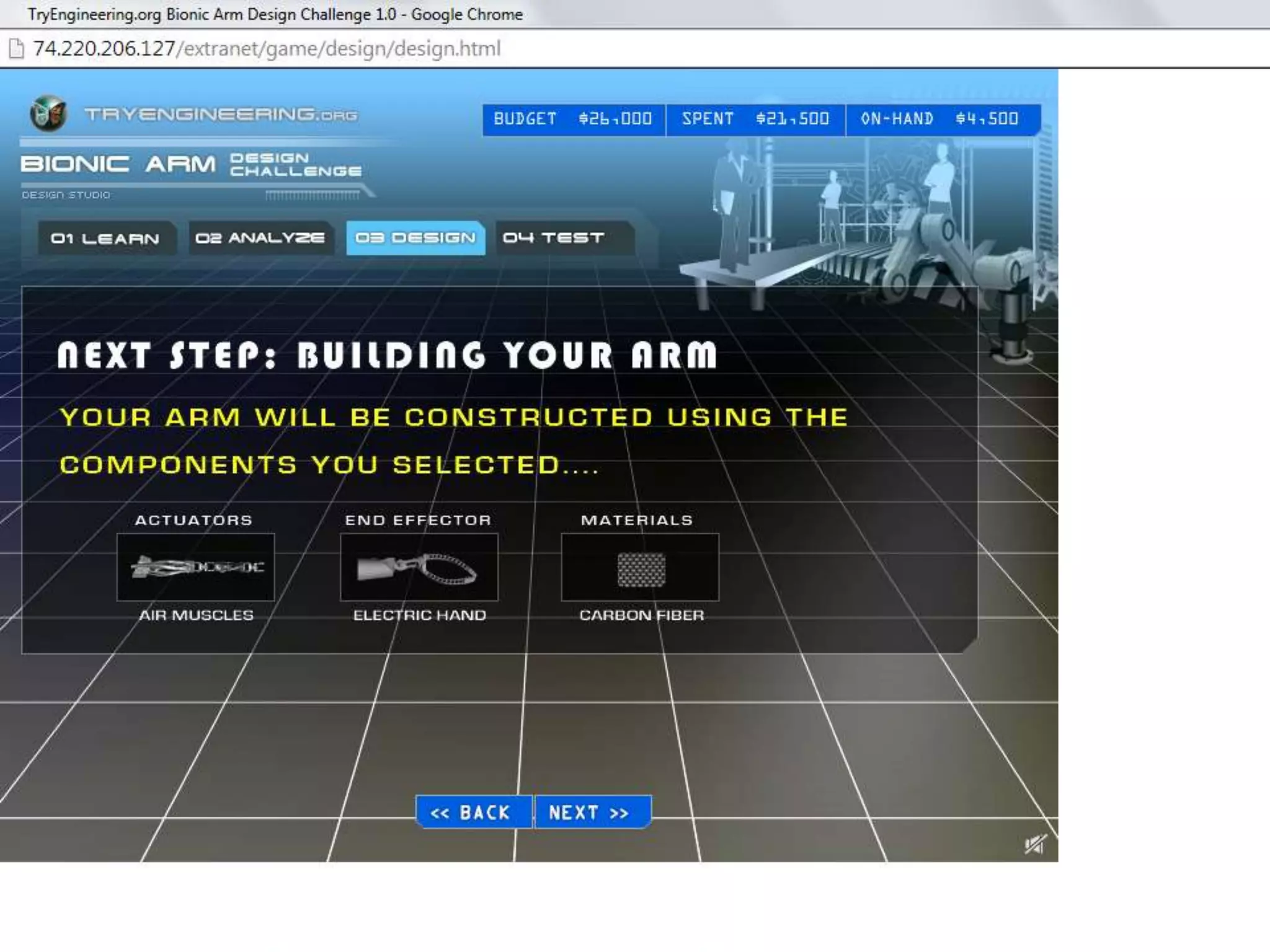
Task: Toggle the sound mute icon
Action: coord(1034,844)
